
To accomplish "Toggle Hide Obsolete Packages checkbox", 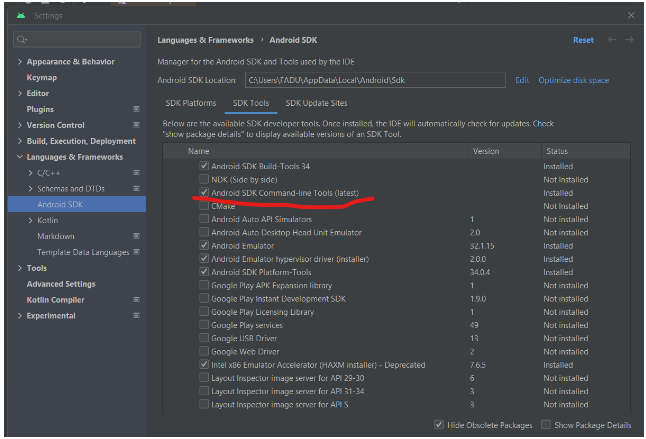I will 439,425.
